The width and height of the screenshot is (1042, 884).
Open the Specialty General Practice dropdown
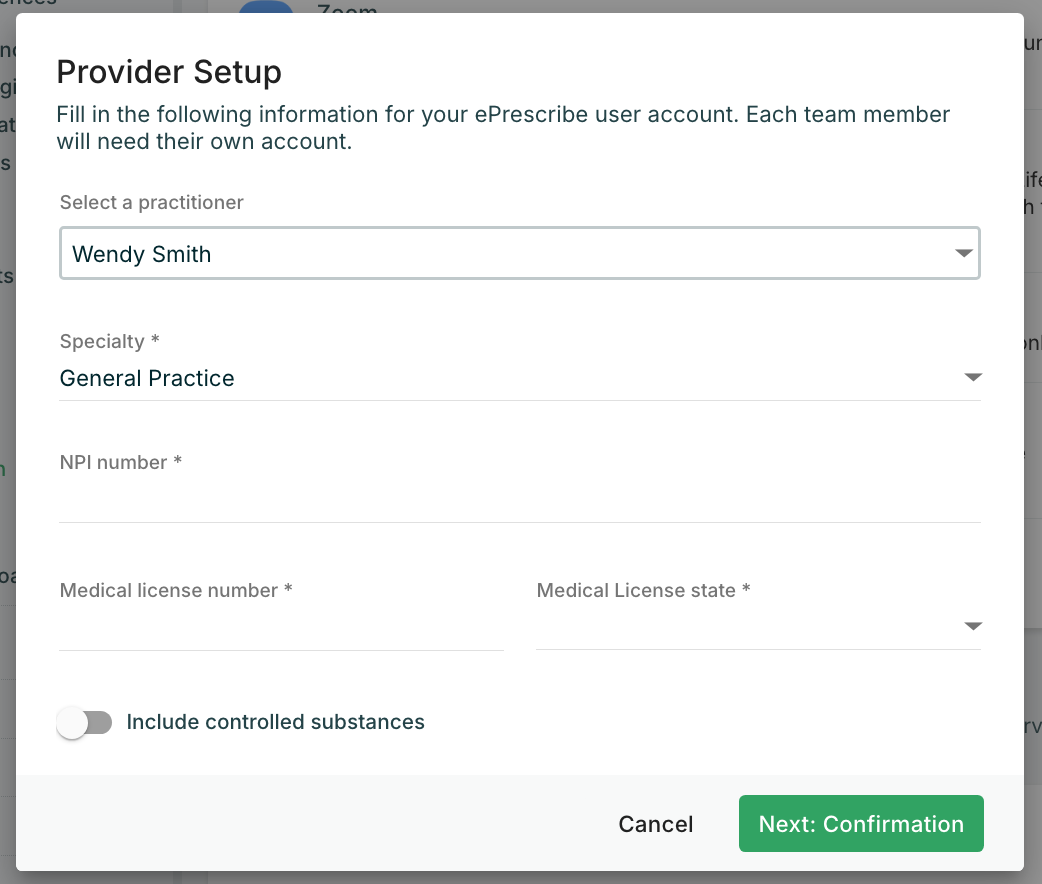(520, 378)
